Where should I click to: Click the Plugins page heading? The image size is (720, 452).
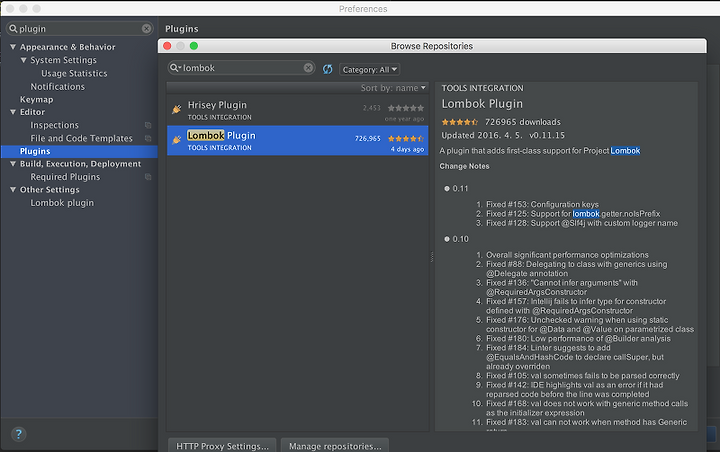[182, 29]
